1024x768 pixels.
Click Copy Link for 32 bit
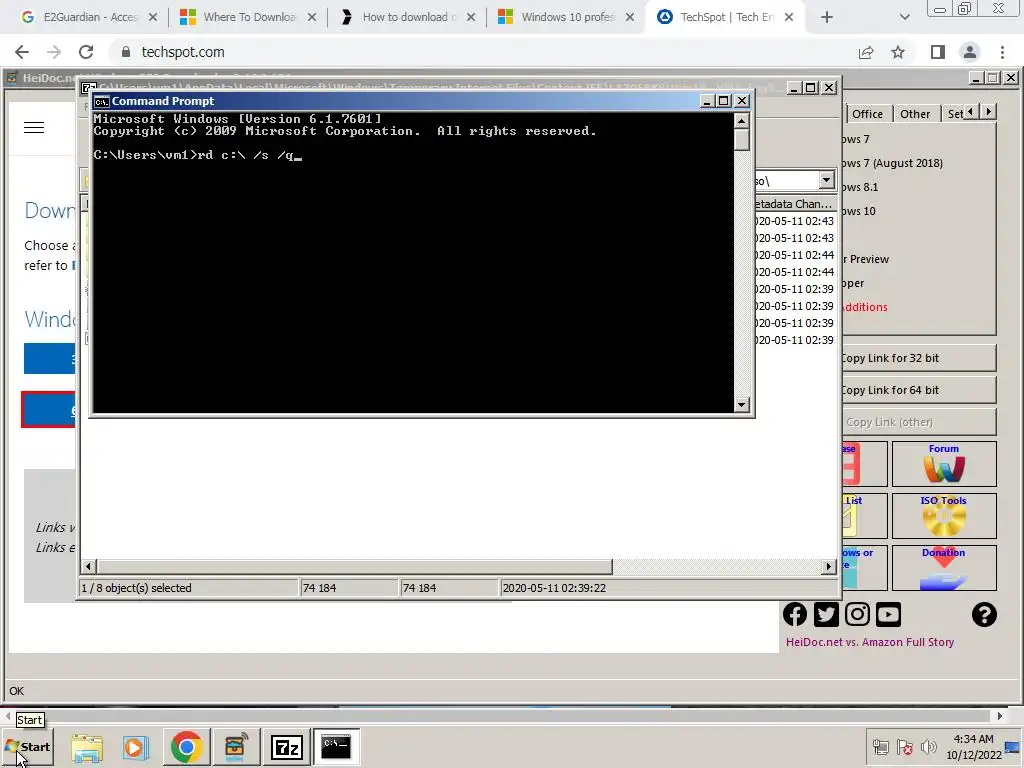point(918,358)
